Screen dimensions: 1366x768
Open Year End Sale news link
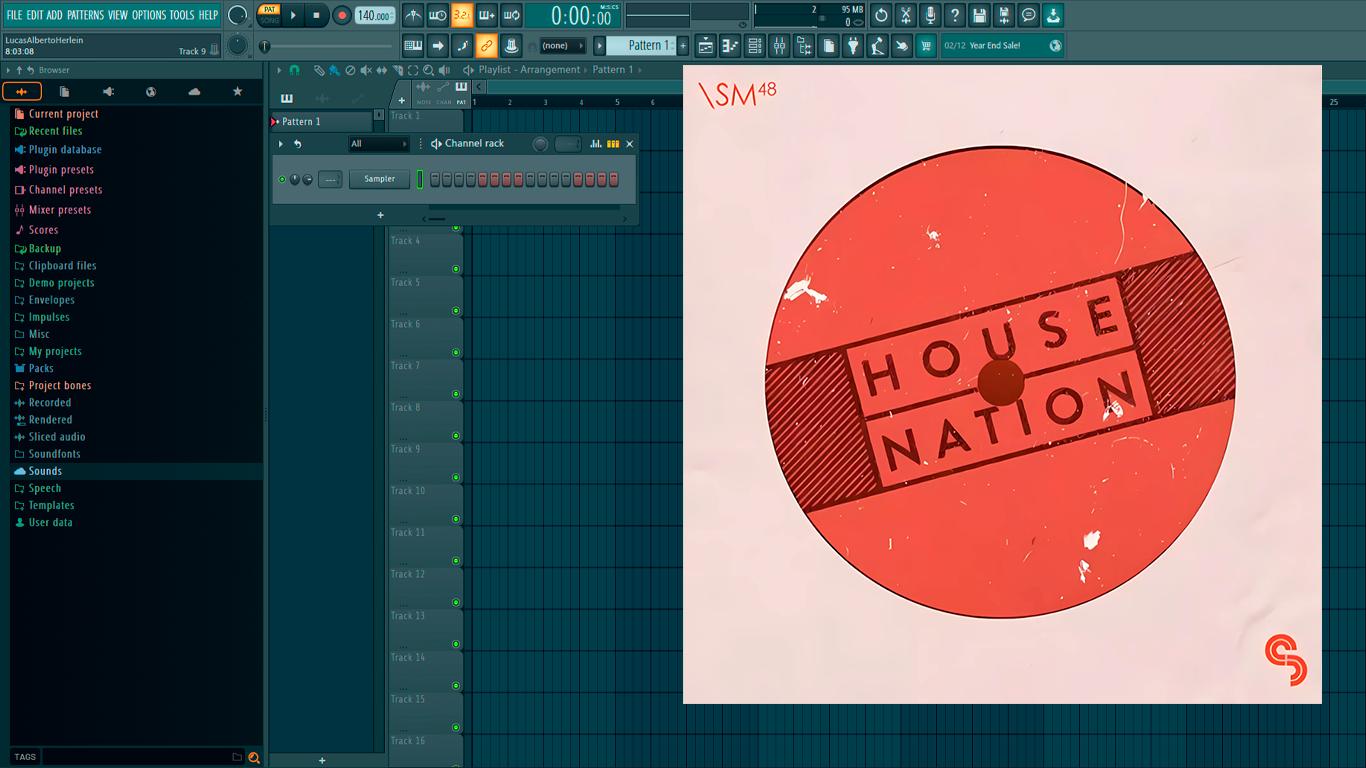1001,45
